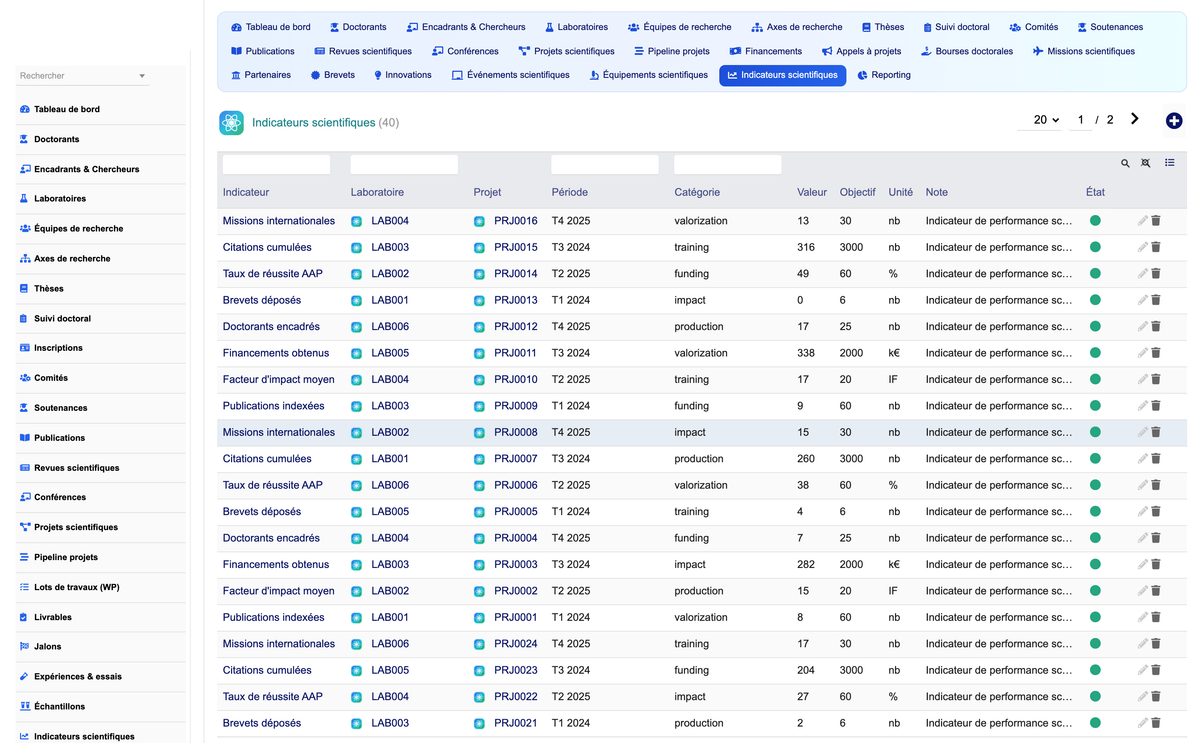
Task: Edit the PRJ0011 Financements obtenus row
Action: (x=1142, y=353)
